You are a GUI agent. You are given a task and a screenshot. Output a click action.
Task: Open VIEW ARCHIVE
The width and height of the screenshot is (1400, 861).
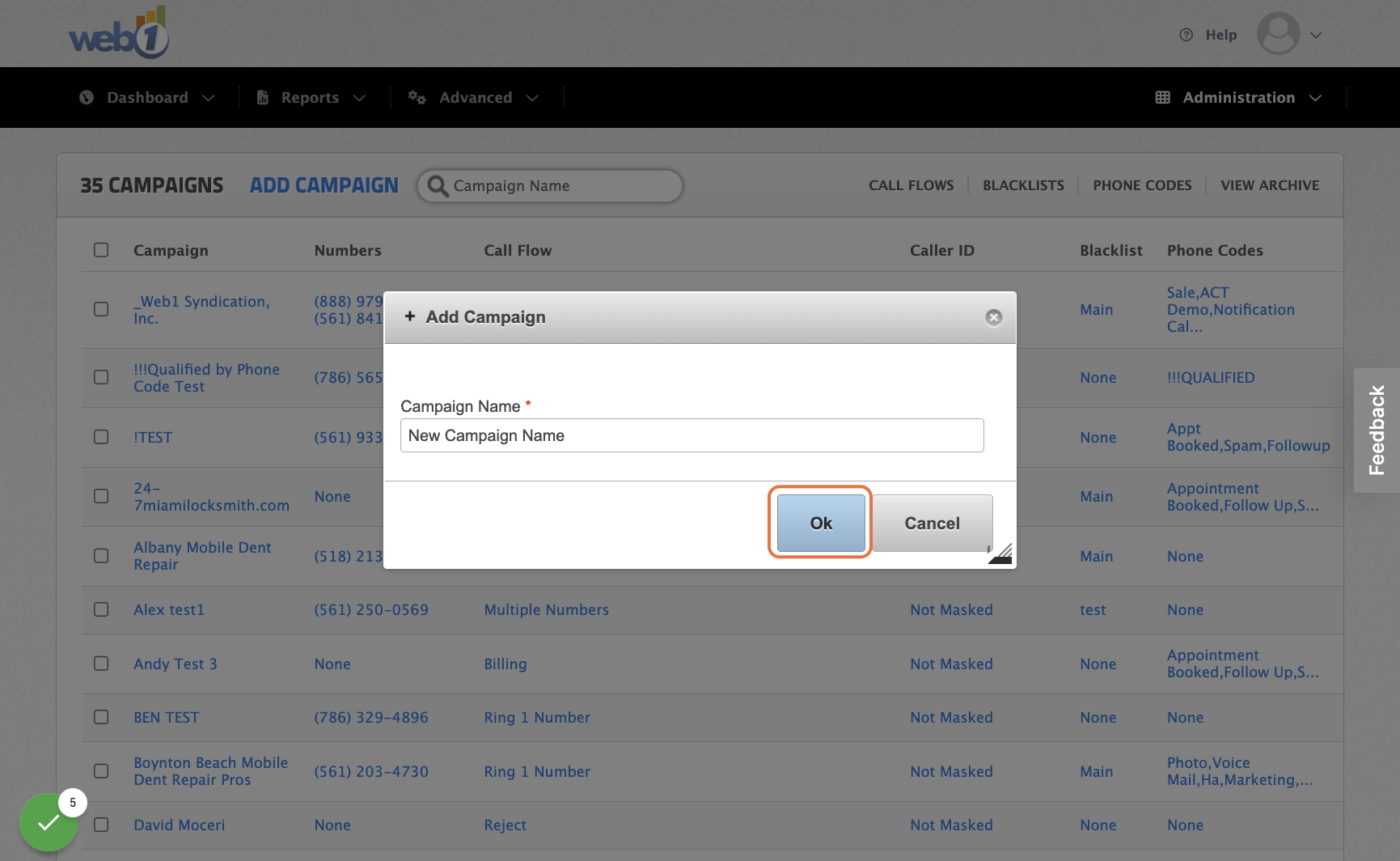1270,185
